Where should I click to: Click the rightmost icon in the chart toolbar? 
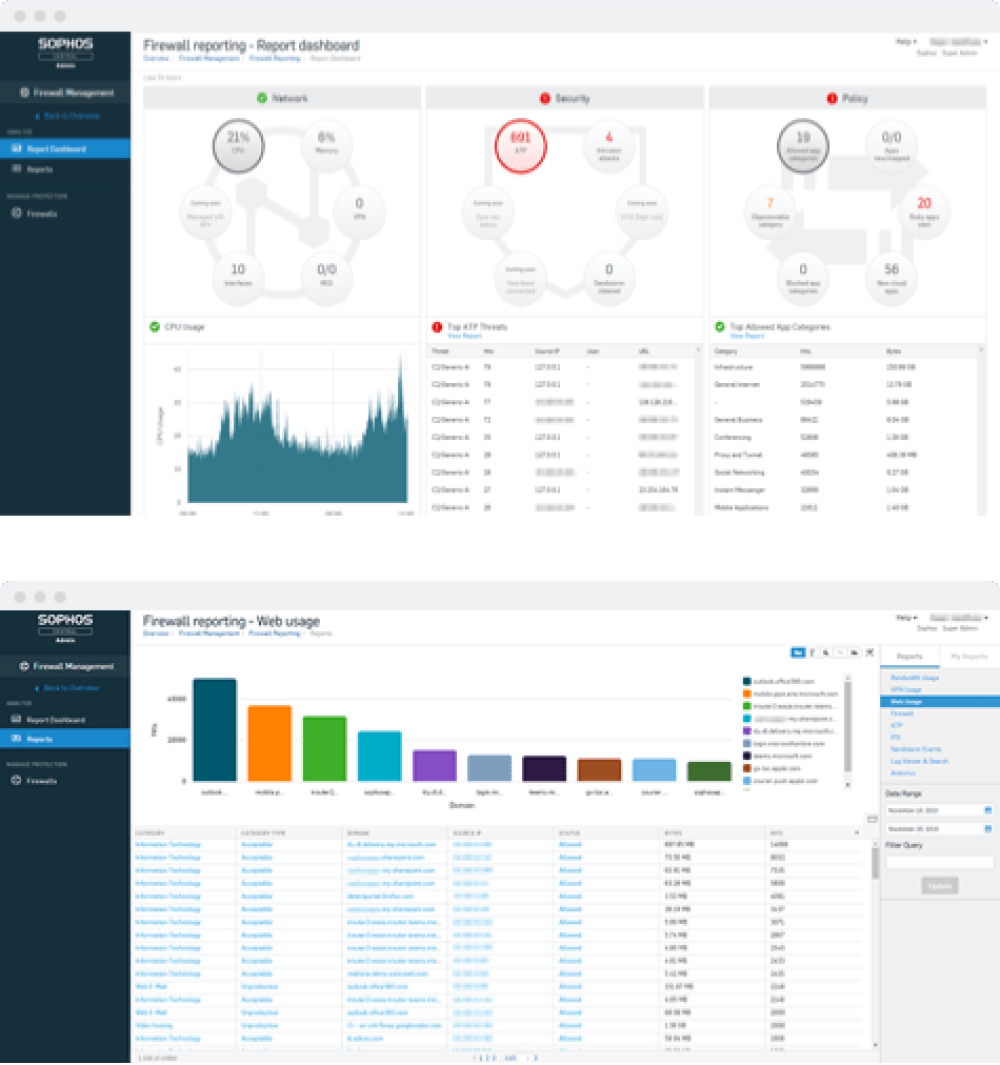pyautogui.click(x=869, y=652)
